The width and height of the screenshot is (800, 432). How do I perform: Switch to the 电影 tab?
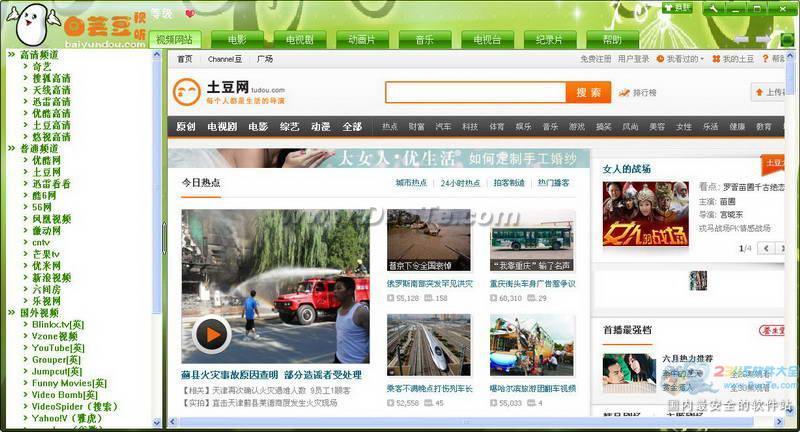click(x=237, y=39)
